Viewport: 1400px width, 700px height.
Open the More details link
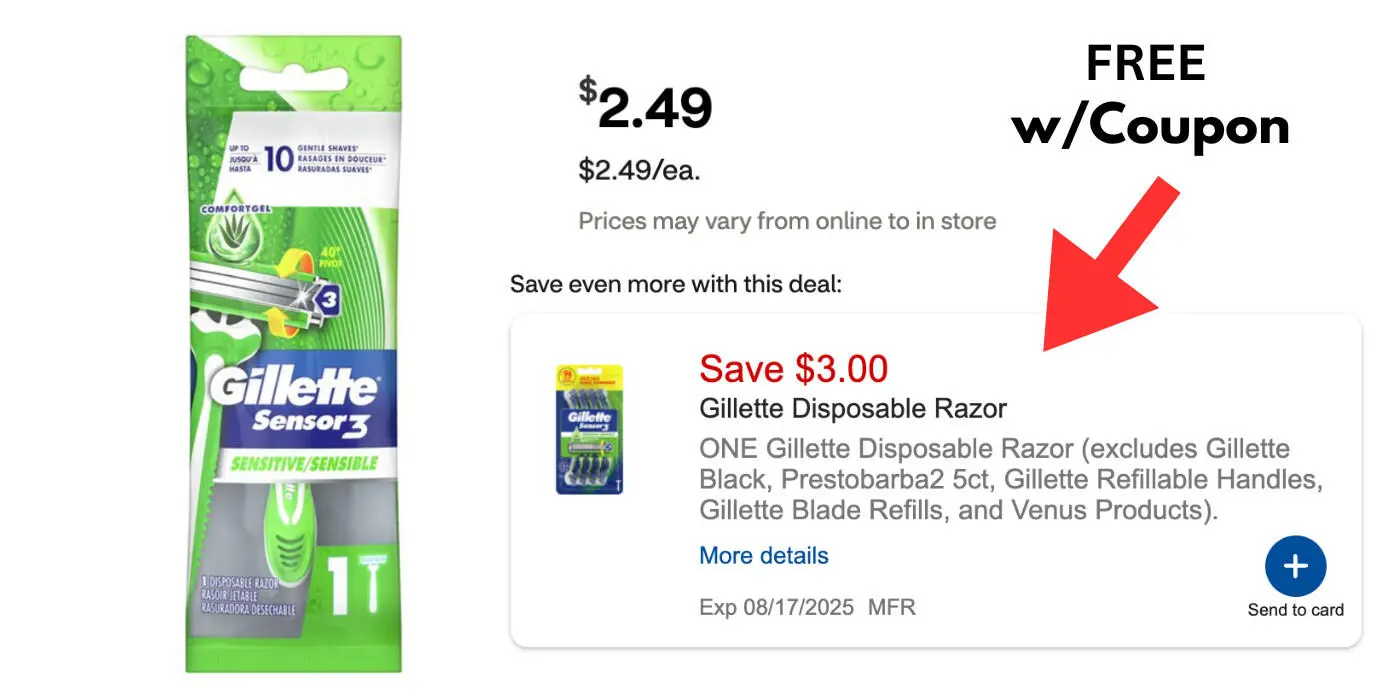[x=764, y=555]
